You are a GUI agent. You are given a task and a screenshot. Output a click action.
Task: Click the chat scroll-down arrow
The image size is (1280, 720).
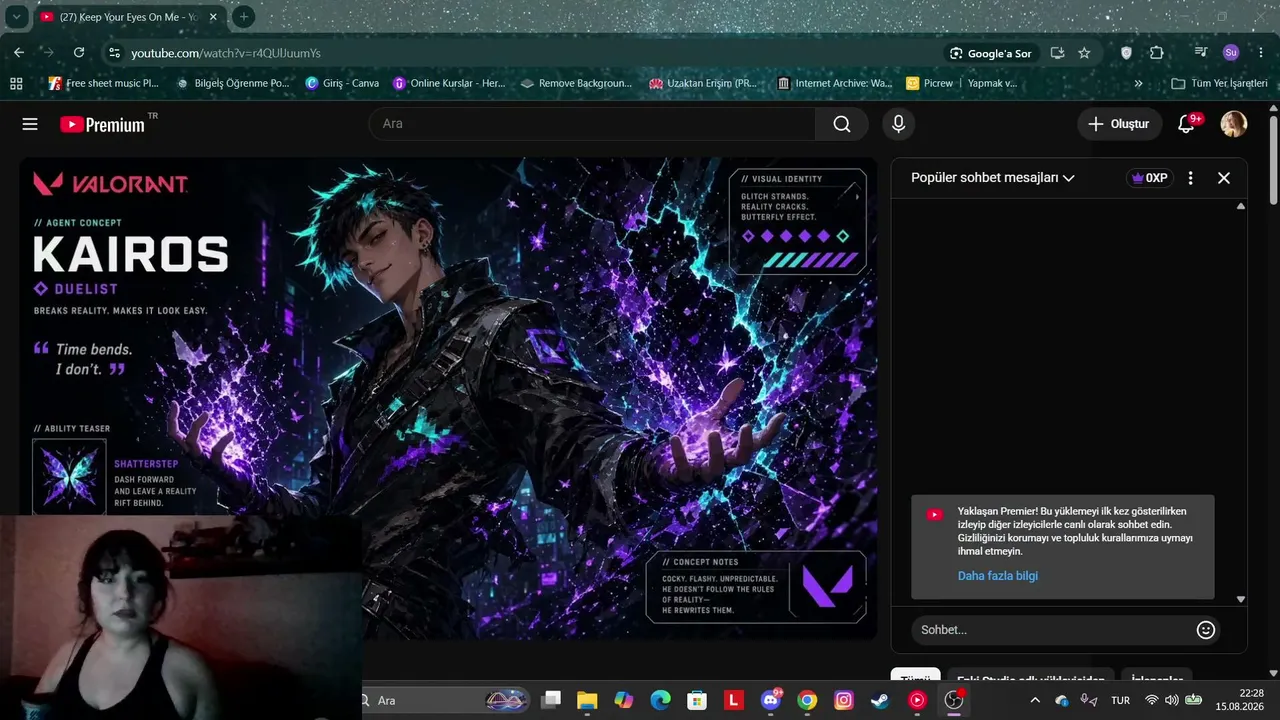1241,599
